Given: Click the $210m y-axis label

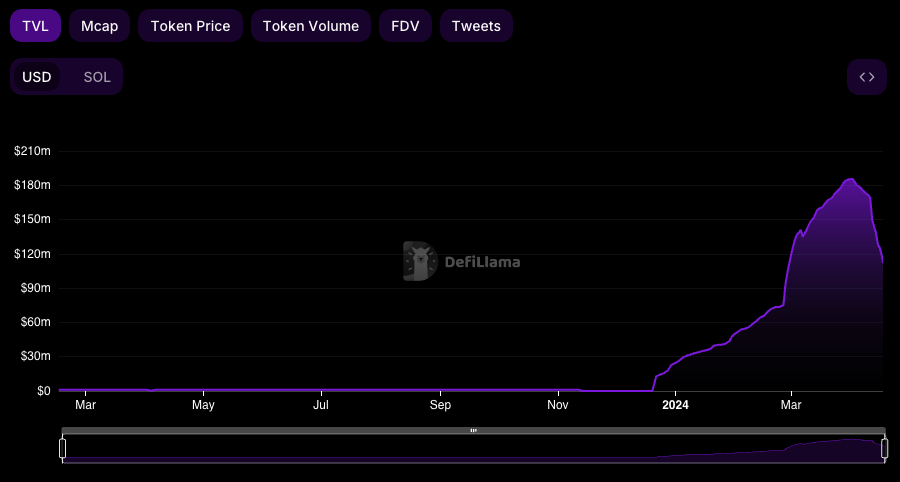Looking at the screenshot, I should [32, 151].
